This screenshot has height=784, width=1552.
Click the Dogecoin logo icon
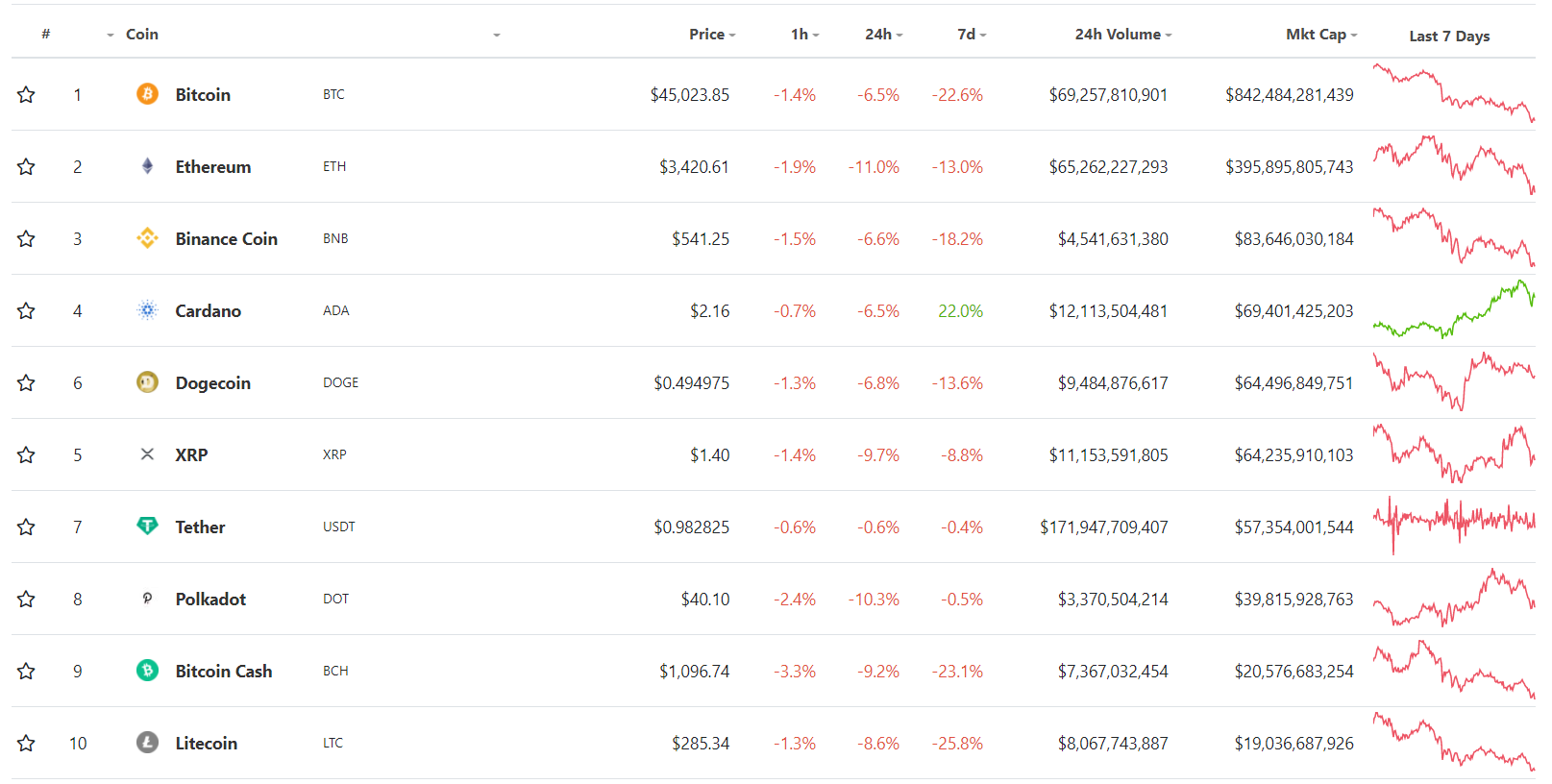coord(147,382)
